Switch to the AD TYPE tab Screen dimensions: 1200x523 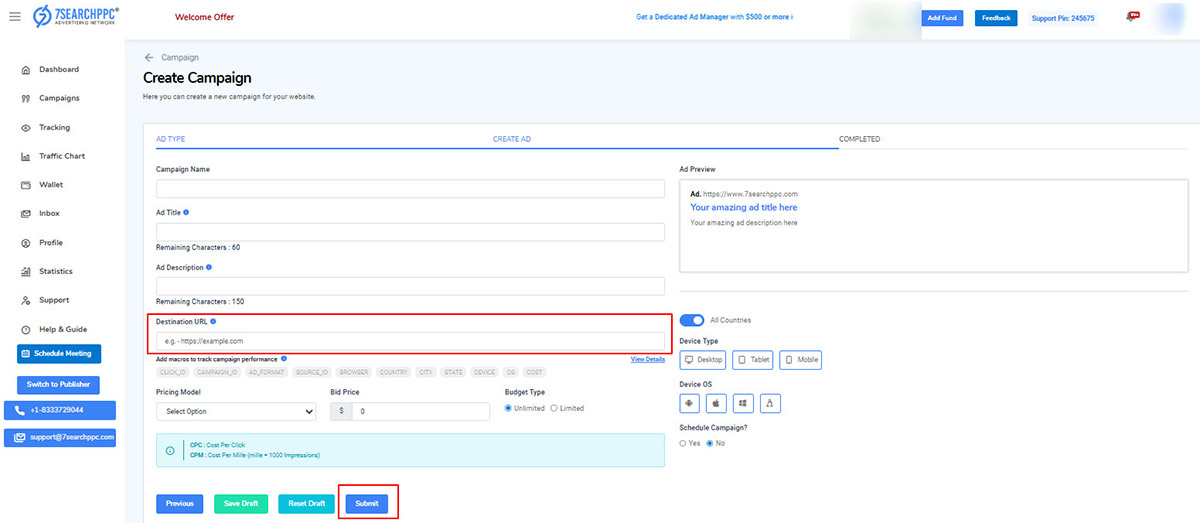tap(171, 139)
